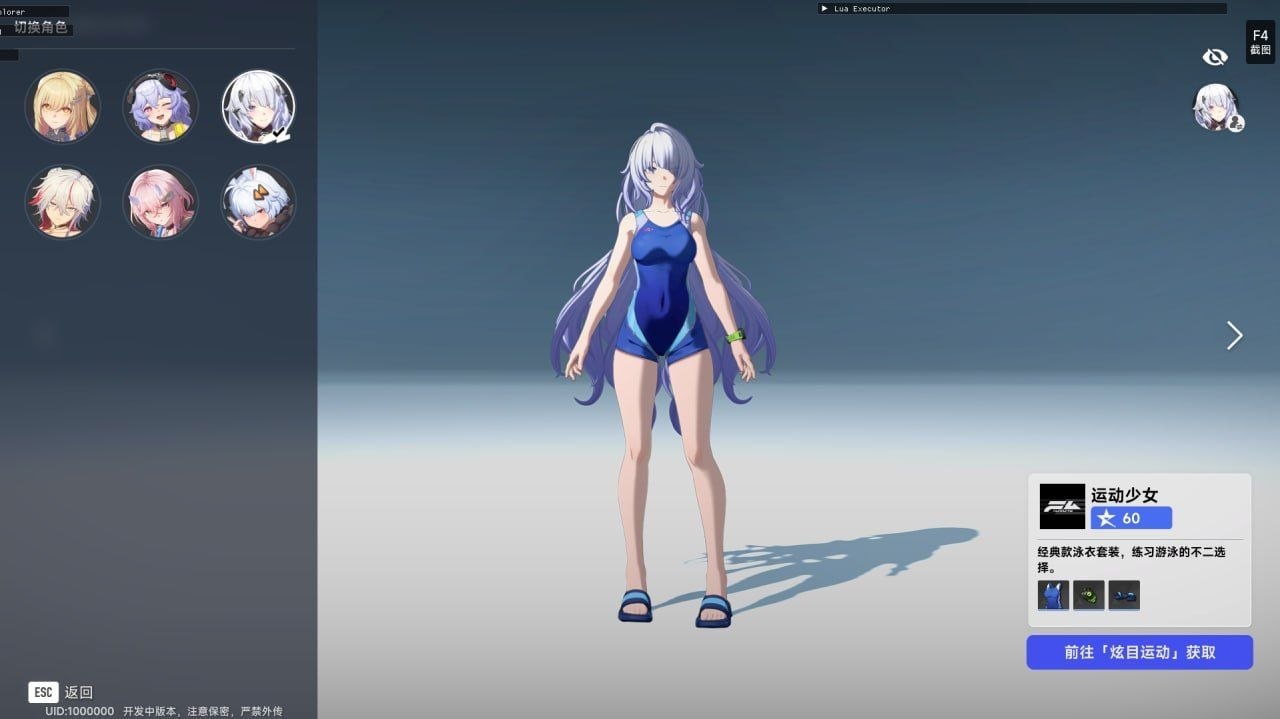Toggle the crossed-out eye hide UI icon
This screenshot has width=1280, height=719.
pyautogui.click(x=1214, y=57)
